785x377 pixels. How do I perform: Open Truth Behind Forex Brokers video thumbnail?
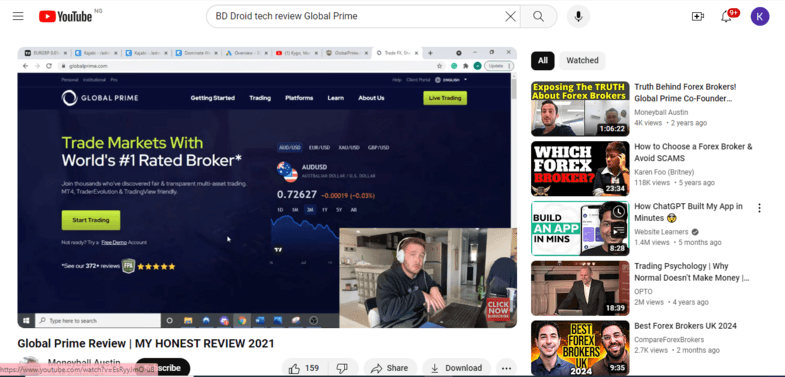(x=580, y=109)
